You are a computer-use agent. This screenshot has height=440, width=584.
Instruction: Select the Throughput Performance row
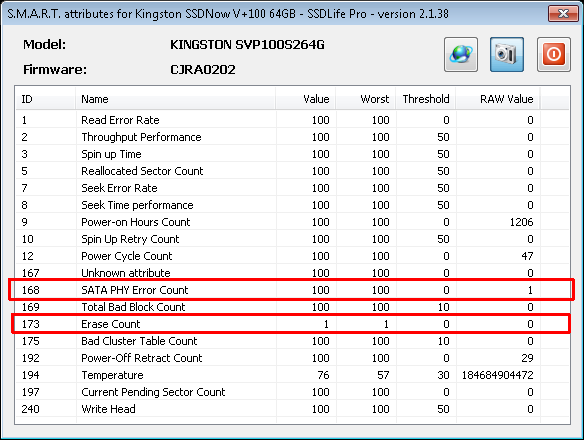292,137
